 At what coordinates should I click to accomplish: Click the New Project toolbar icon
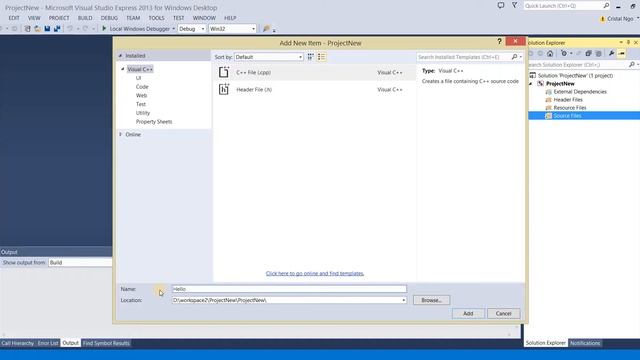coord(27,29)
